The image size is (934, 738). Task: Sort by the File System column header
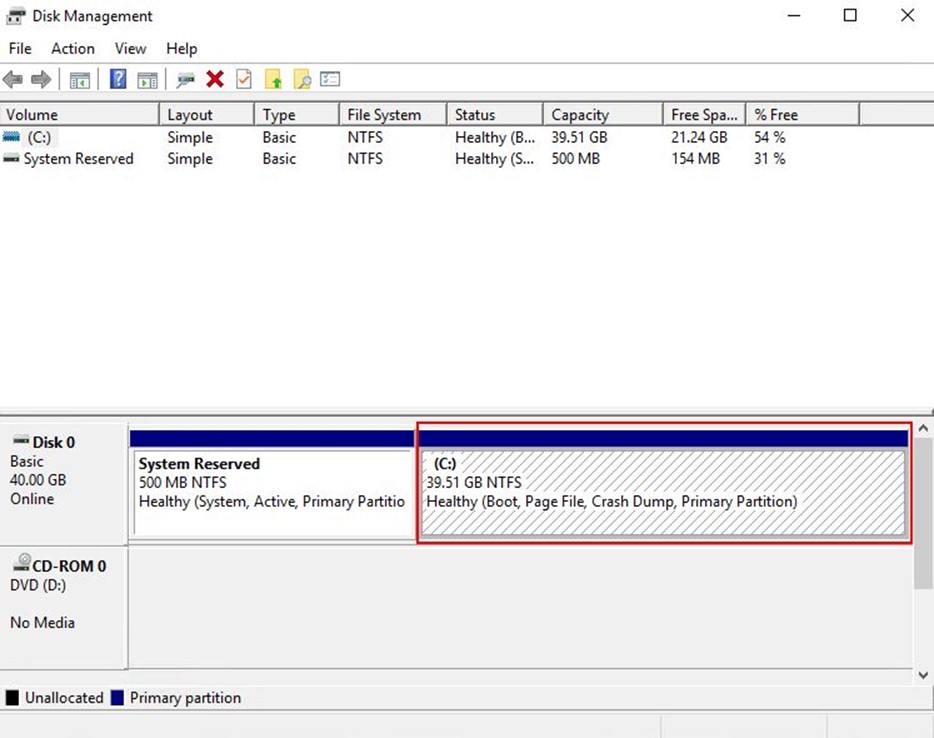[x=393, y=114]
